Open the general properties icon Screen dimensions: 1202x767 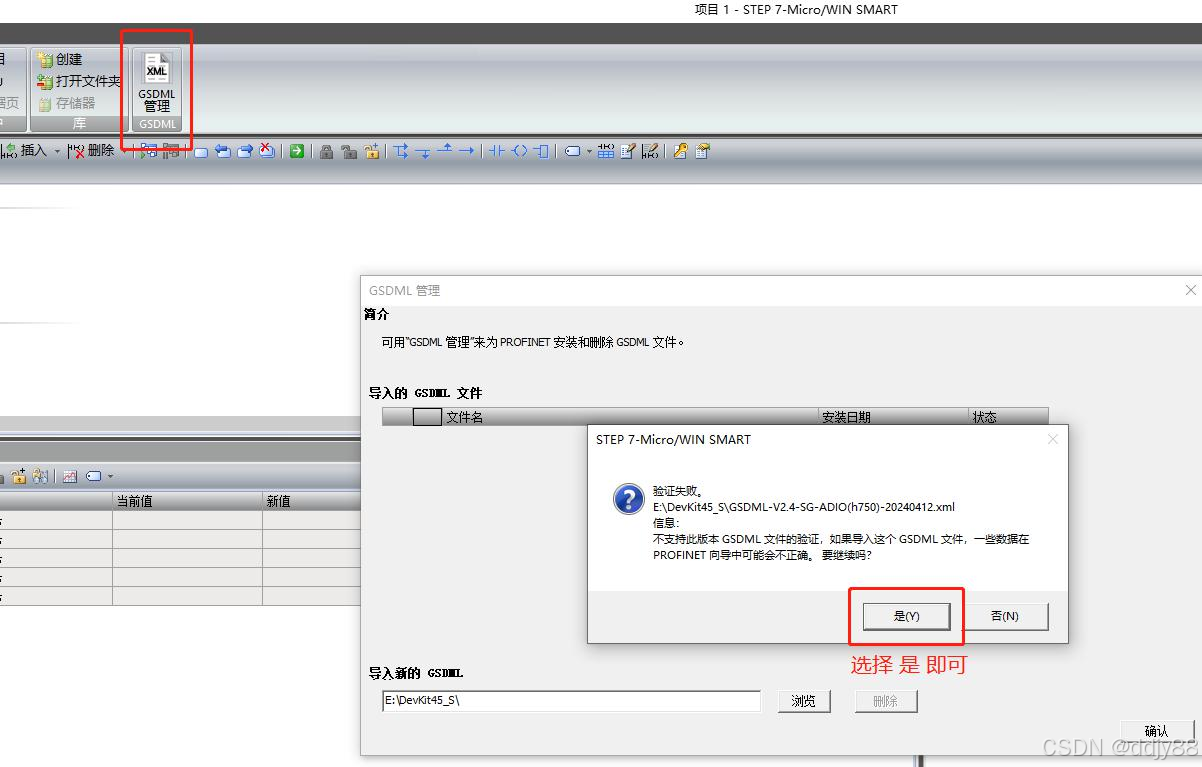pos(702,151)
